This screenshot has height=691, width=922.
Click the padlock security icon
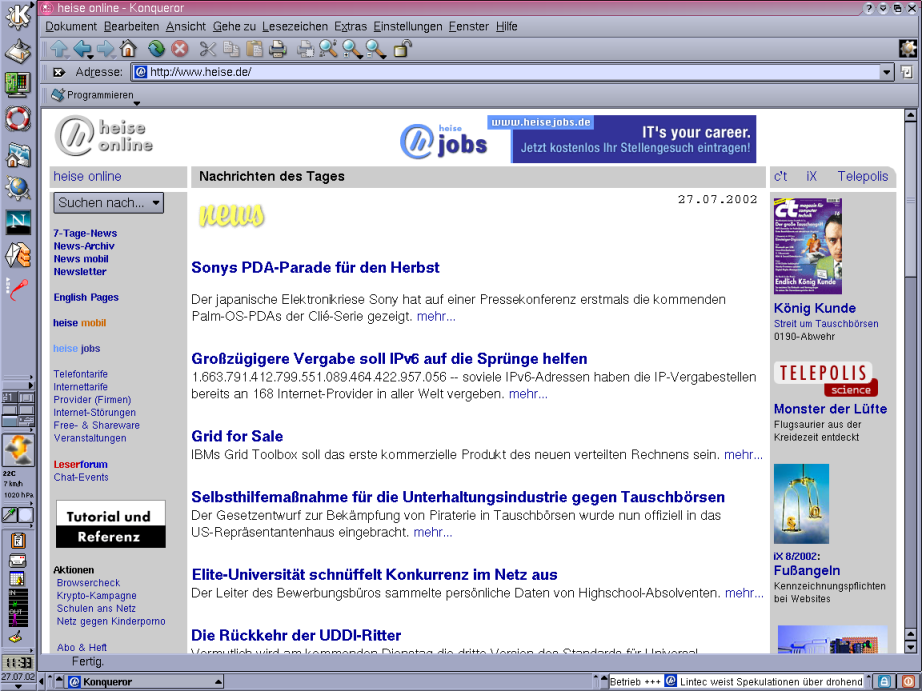click(x=402, y=48)
